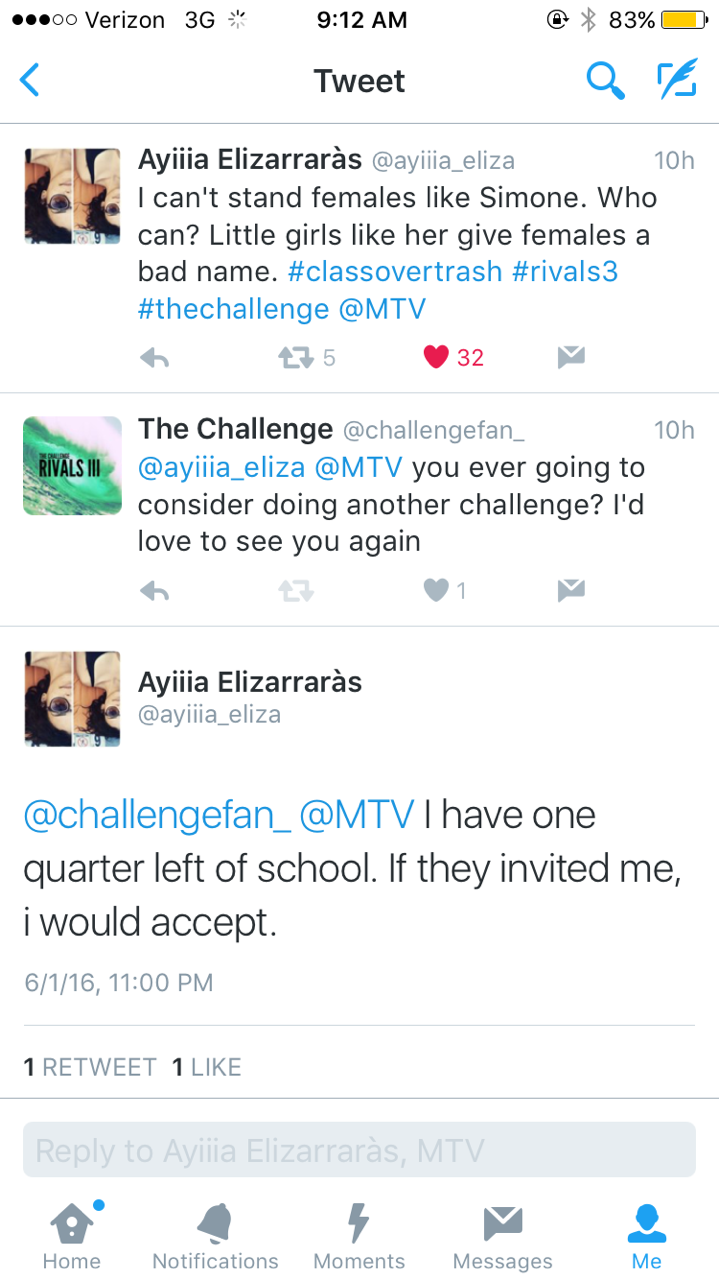The image size is (719, 1280).
Task: Open The Challenge Rivals III avatar
Action: (x=72, y=465)
